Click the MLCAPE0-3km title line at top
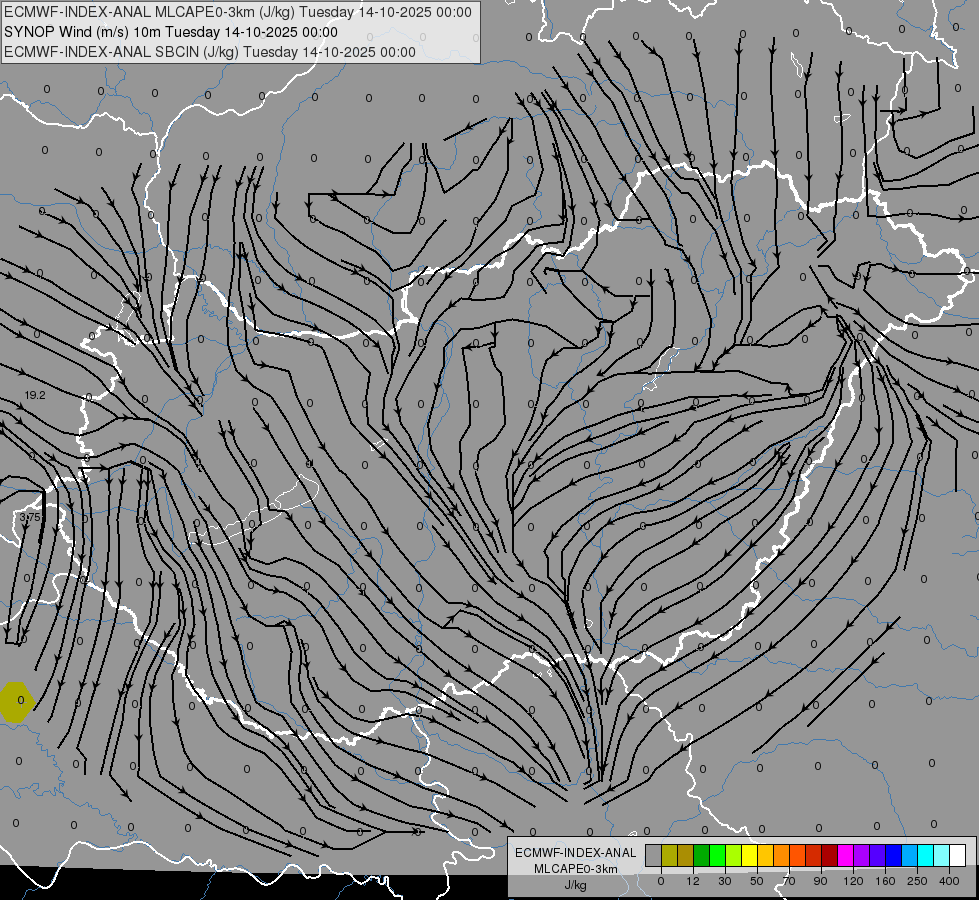 pos(237,12)
